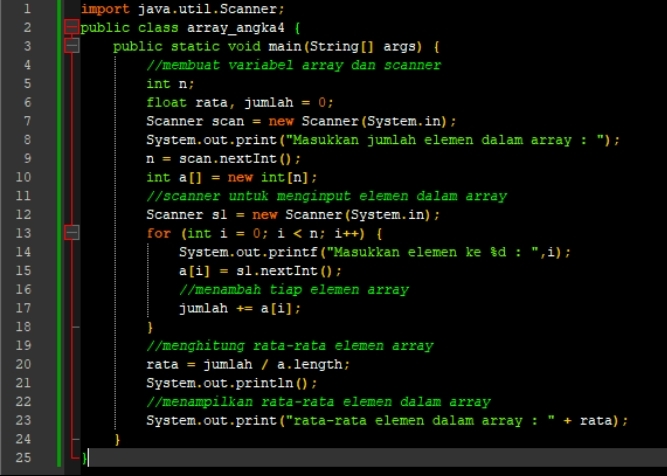
Task: Click the Scanner s1 declaration line
Action: tap(292, 215)
